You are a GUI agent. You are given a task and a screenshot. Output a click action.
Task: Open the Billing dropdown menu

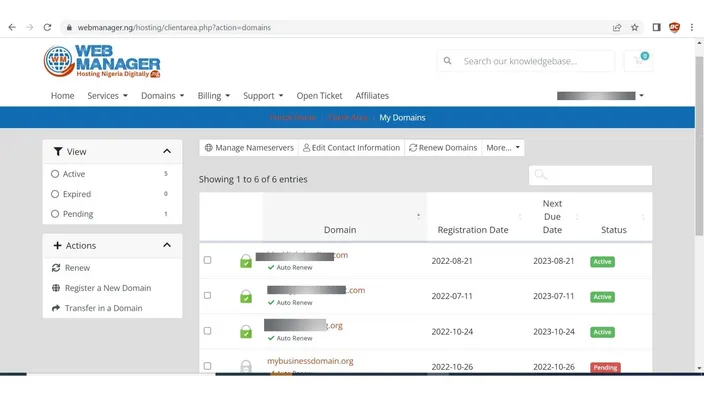click(x=214, y=96)
